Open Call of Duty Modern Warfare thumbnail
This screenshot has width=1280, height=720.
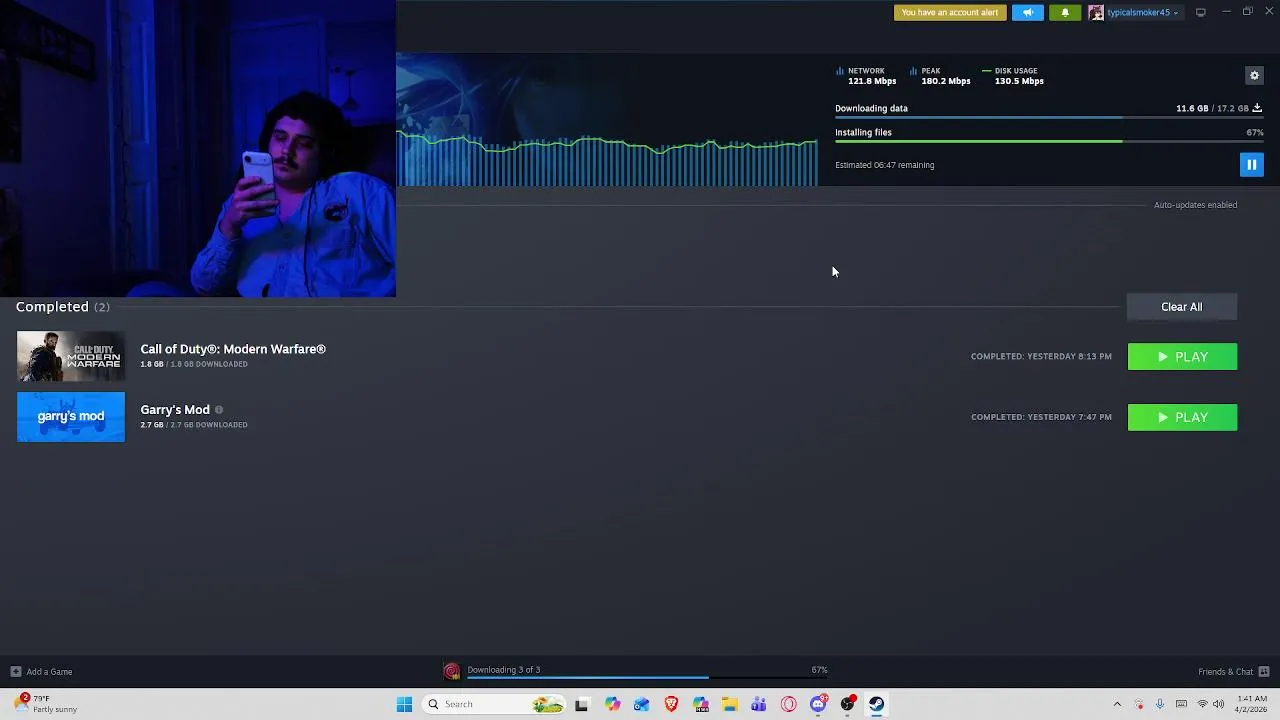click(x=71, y=357)
